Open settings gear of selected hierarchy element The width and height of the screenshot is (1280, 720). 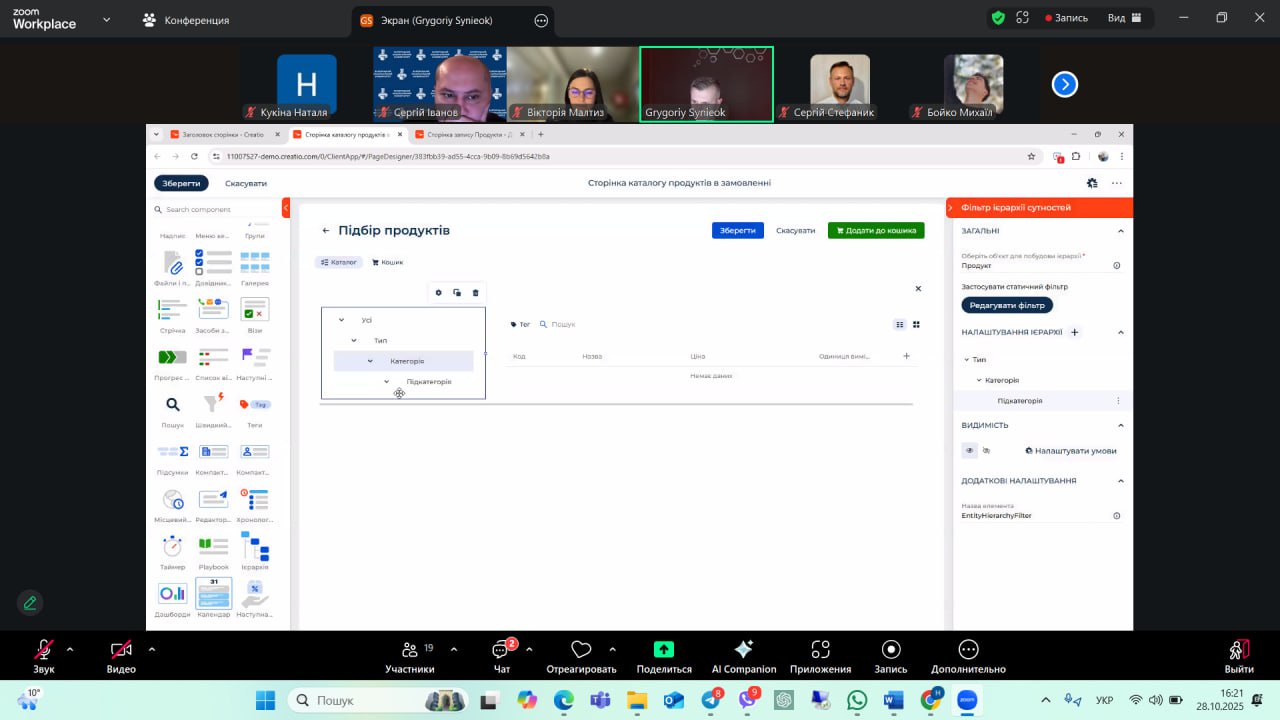[438, 293]
